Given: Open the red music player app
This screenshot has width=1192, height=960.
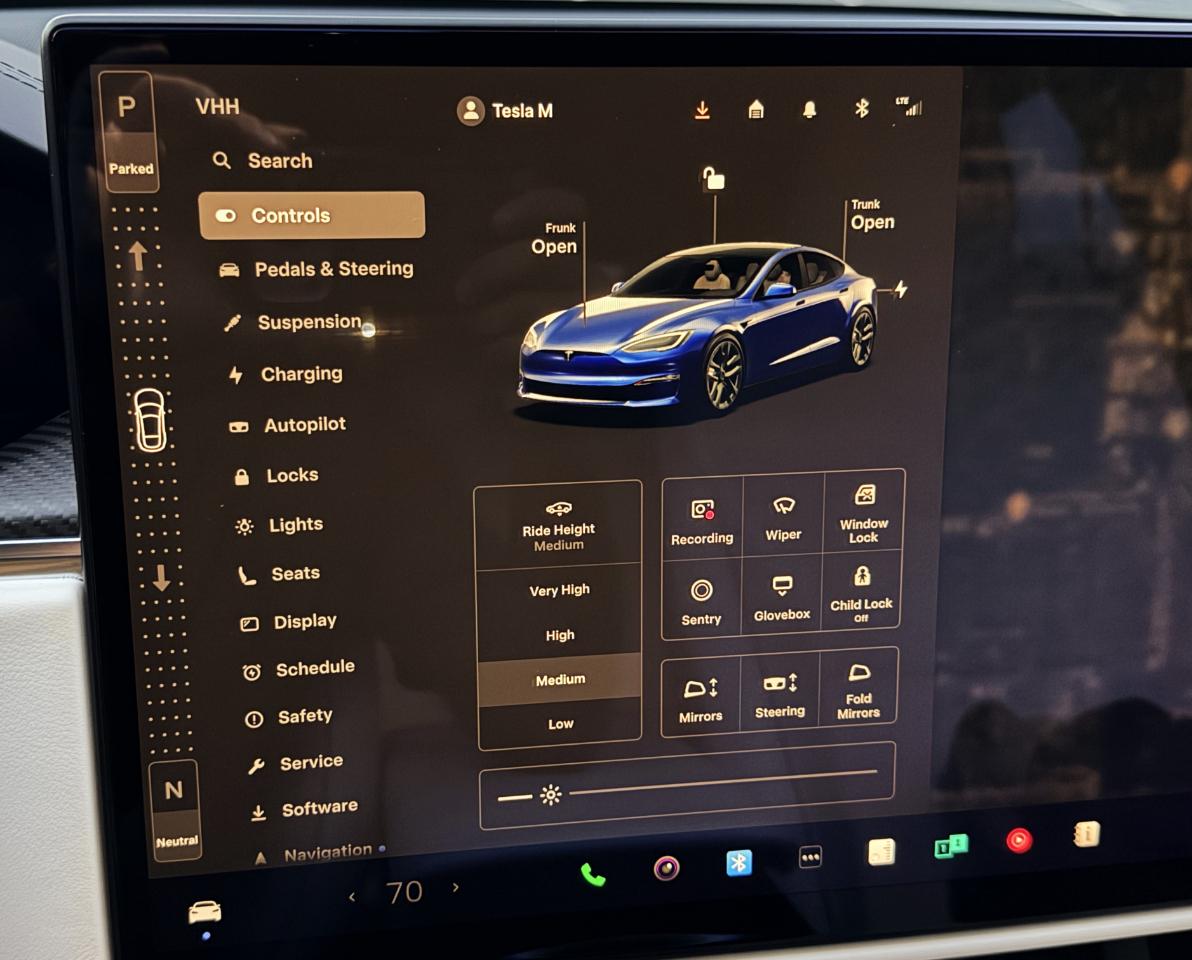Looking at the screenshot, I should coord(1019,840).
